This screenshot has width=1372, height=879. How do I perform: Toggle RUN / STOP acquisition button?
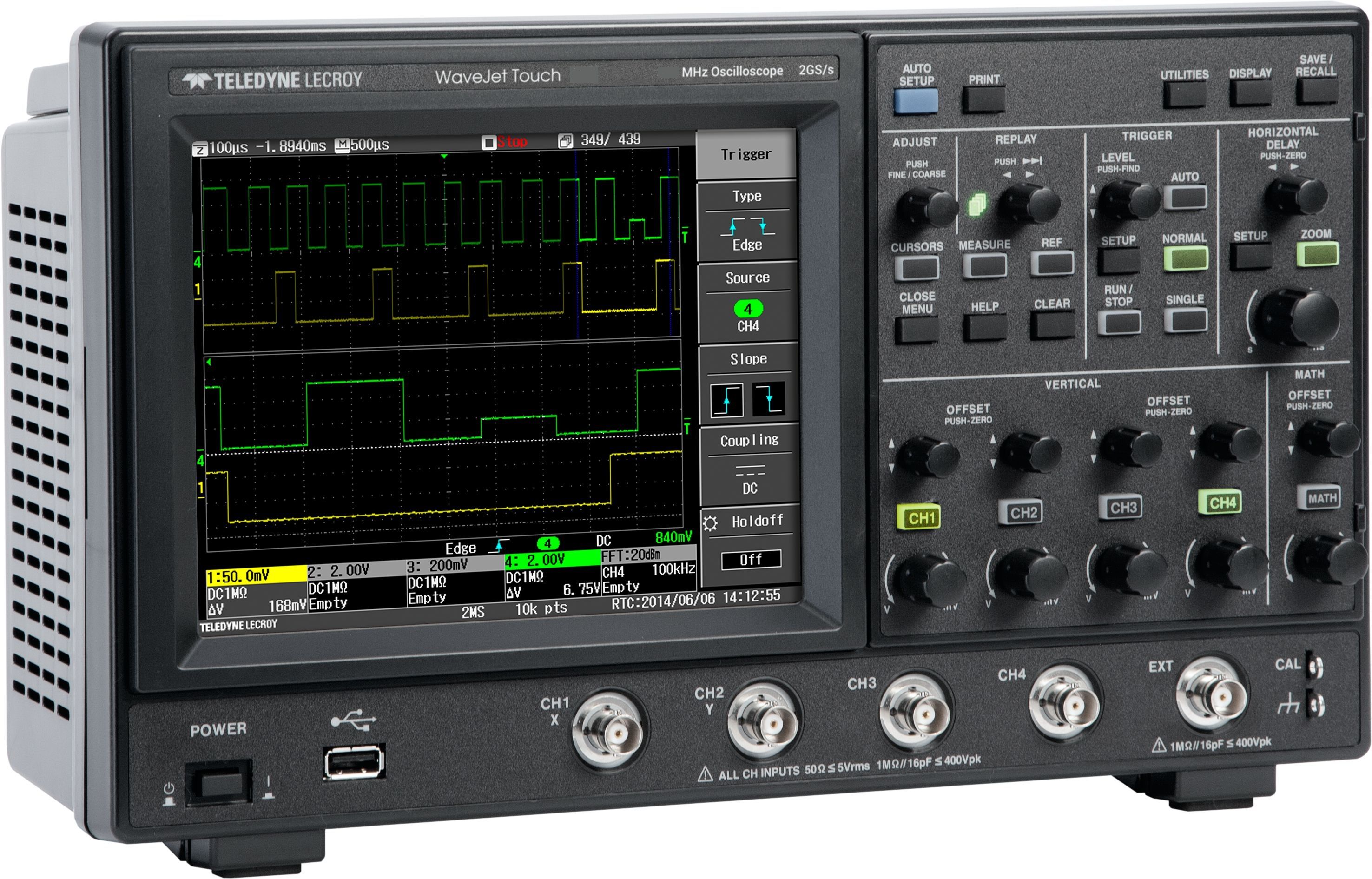pos(1119,322)
